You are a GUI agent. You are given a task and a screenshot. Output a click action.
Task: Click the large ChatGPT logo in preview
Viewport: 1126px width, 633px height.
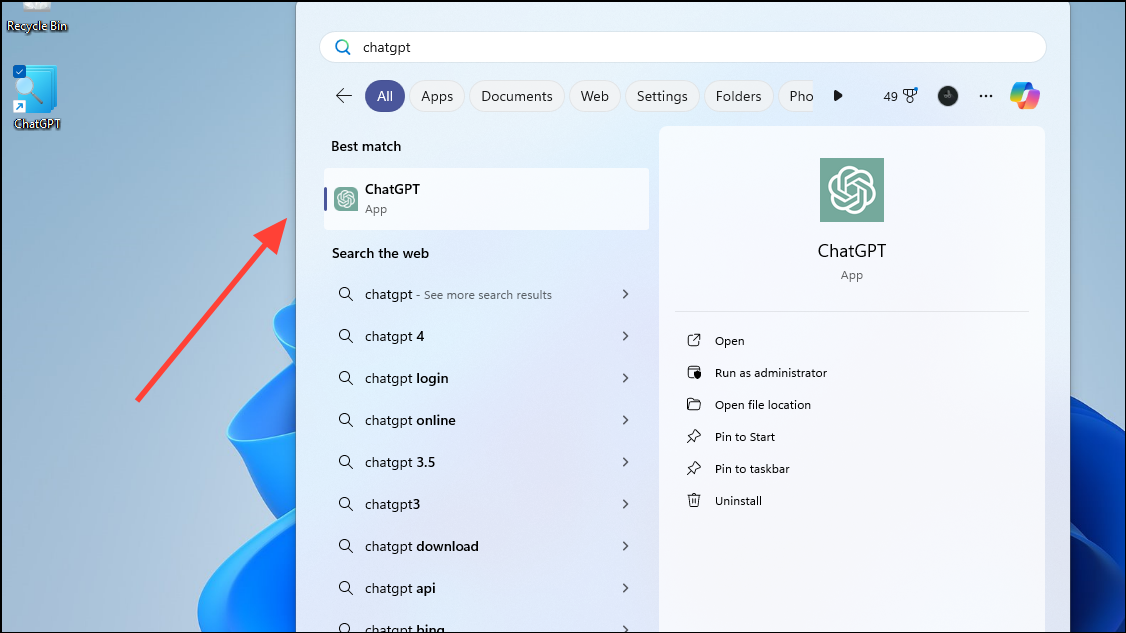point(852,190)
